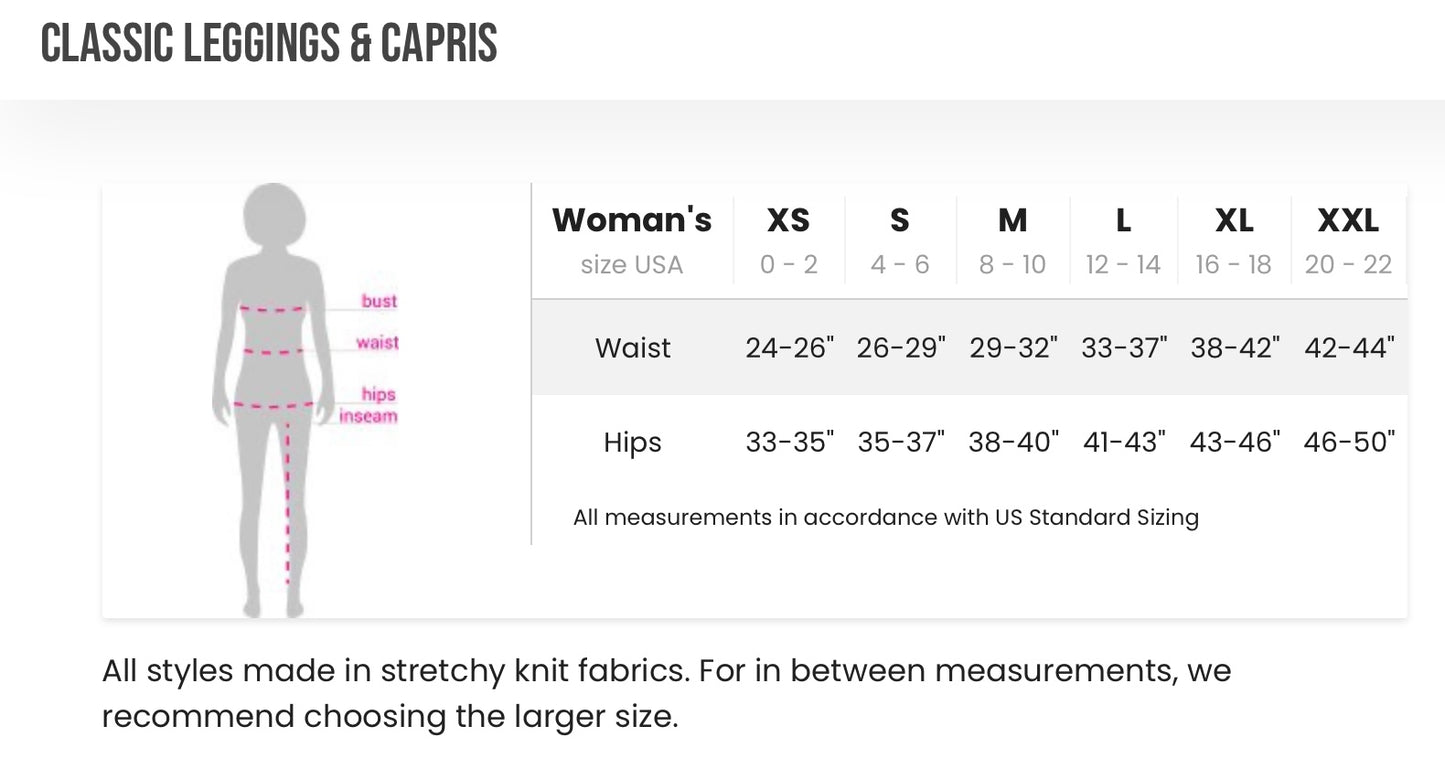The image size is (1445, 769).
Task: Select the XS size column header
Action: [x=788, y=220]
